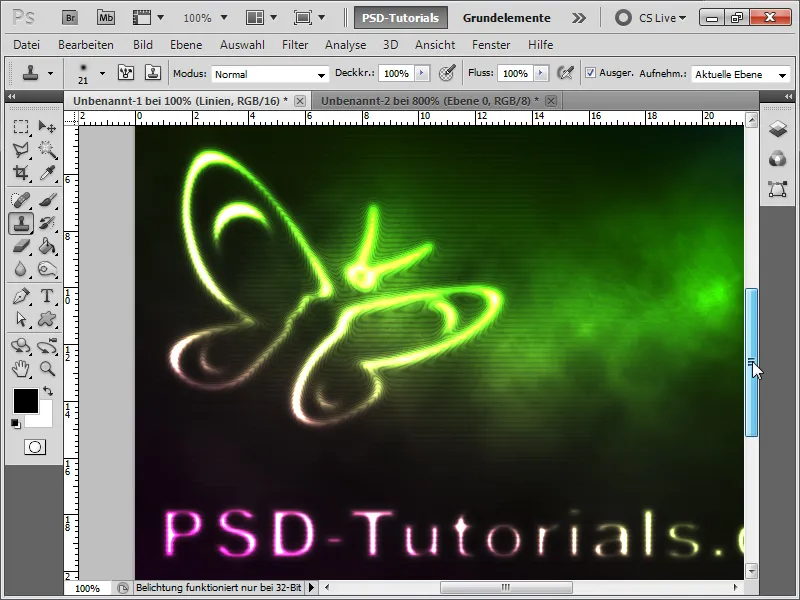Select the Eraser tool
Screen dimensions: 800x600
[x=20, y=246]
